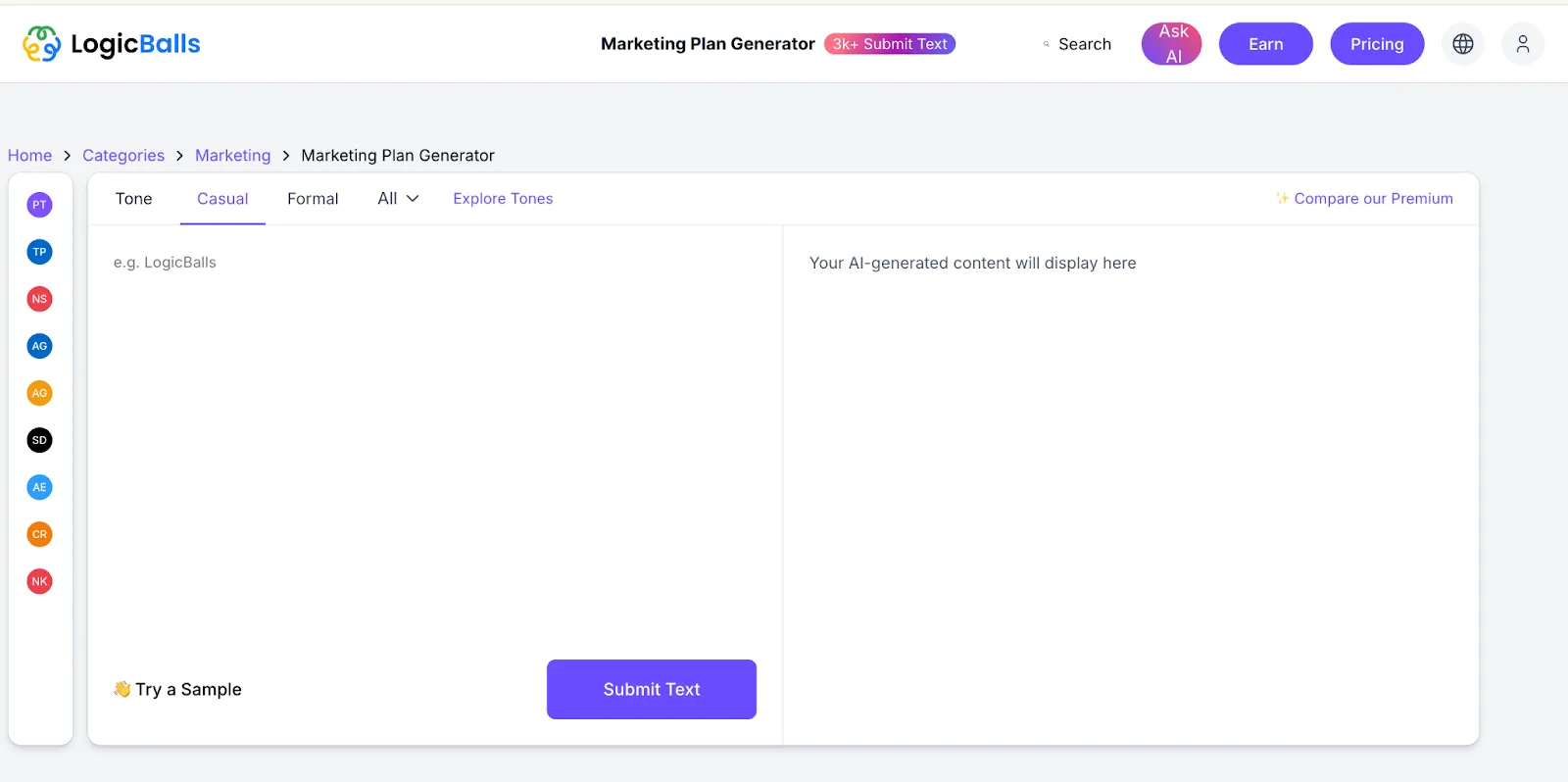
Task: Open the Explore Tones link
Action: click(x=503, y=199)
